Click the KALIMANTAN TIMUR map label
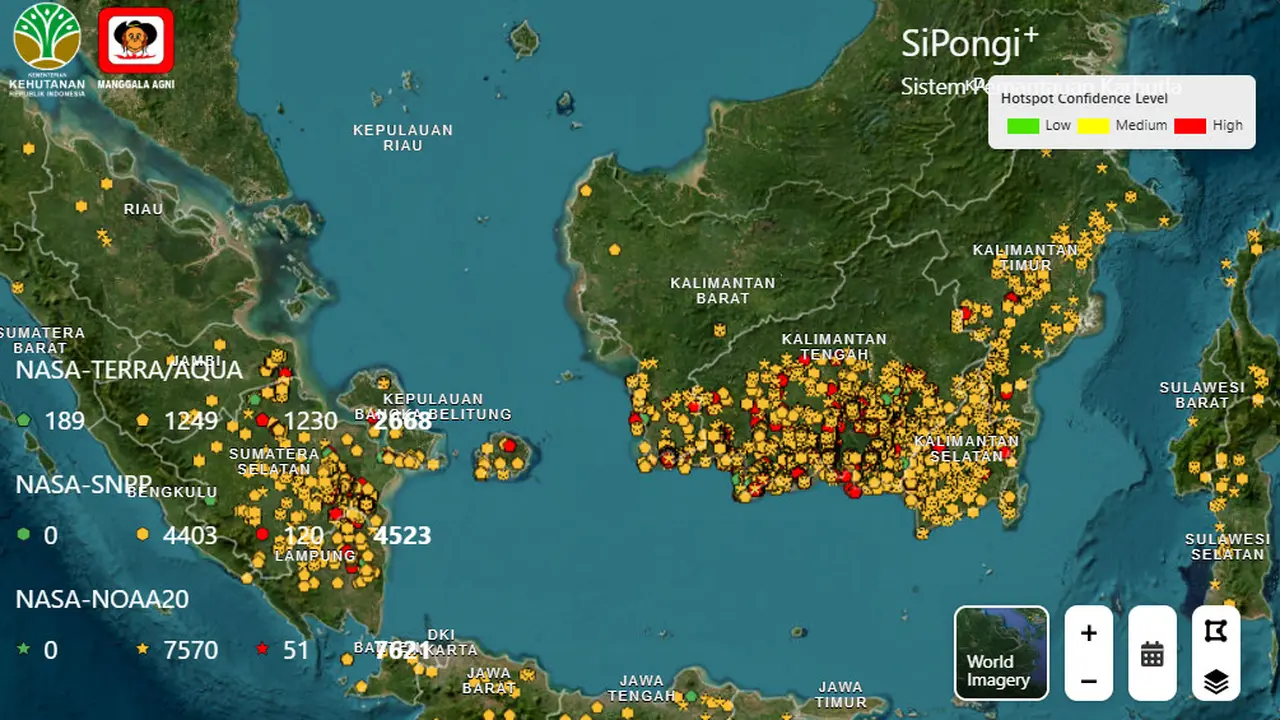The width and height of the screenshot is (1280, 720). (x=1025, y=257)
